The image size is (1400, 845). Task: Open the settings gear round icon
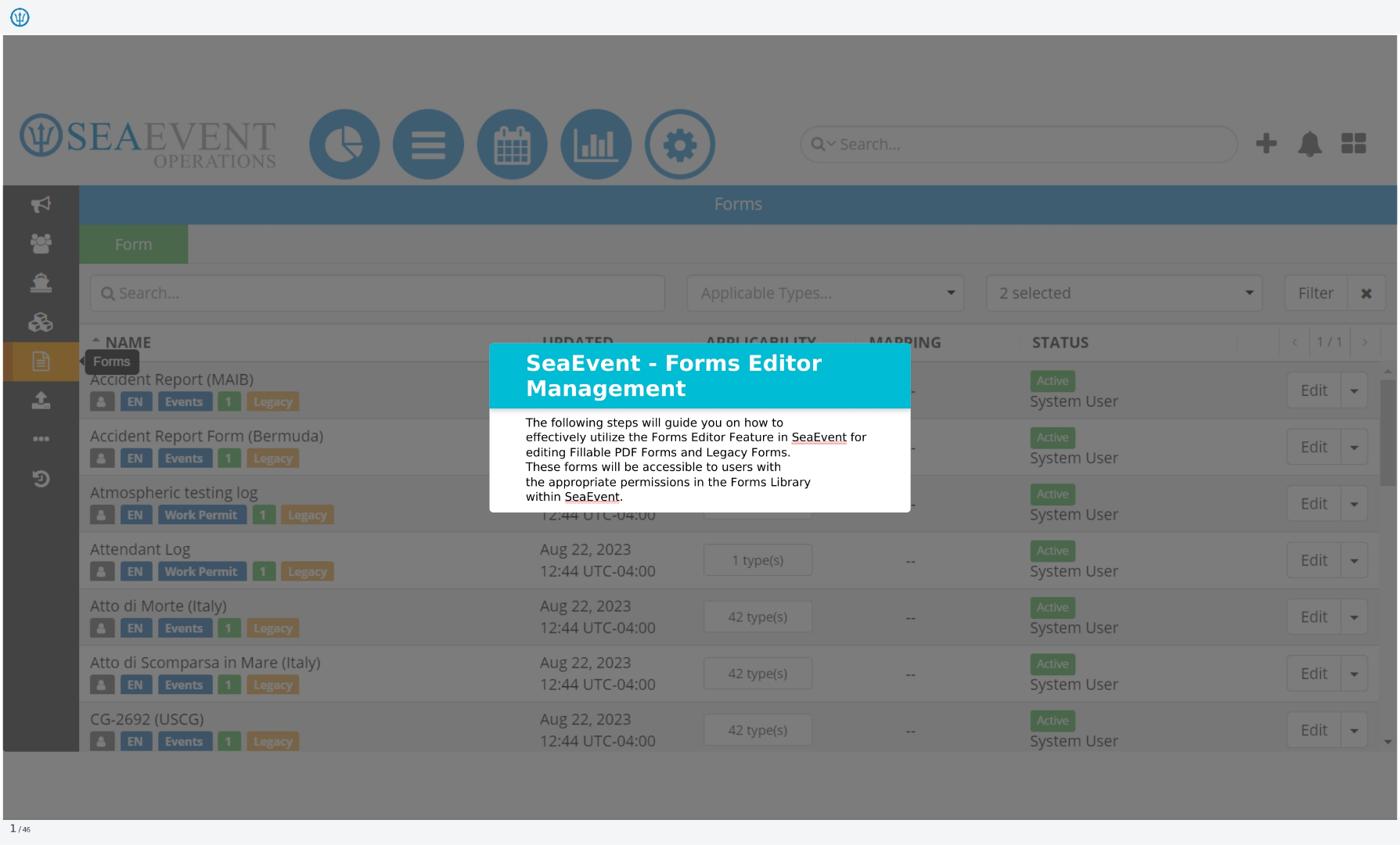(679, 144)
